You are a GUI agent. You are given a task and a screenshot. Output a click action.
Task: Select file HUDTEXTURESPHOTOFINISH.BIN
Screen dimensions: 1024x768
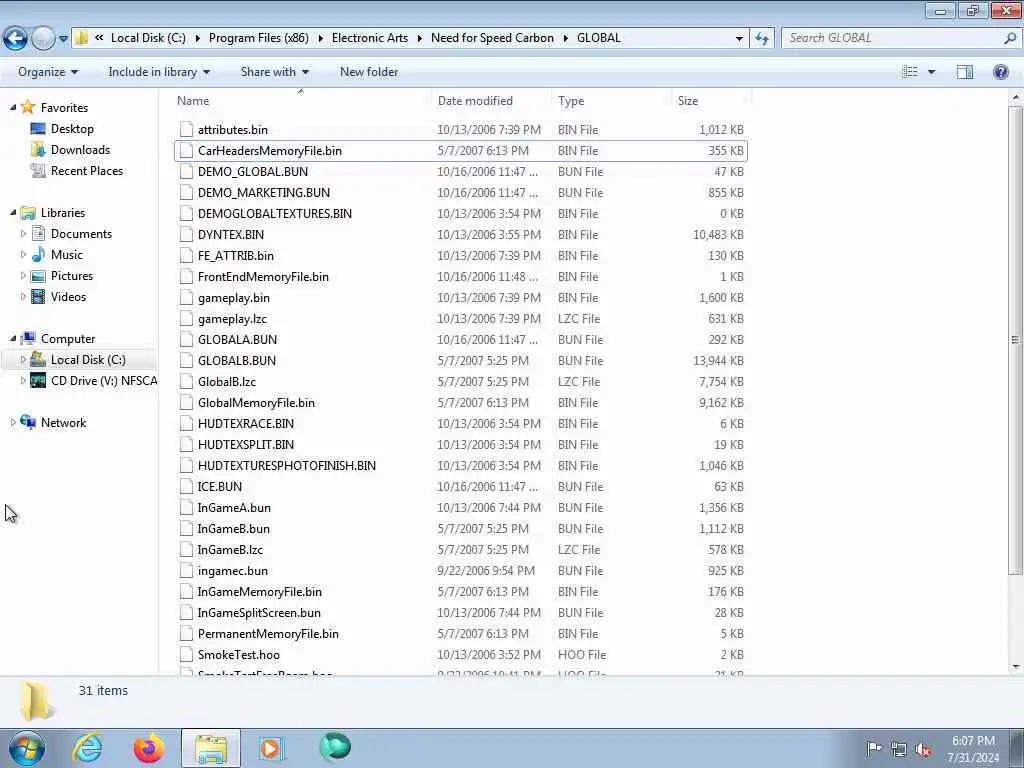pyautogui.click(x=461, y=466)
